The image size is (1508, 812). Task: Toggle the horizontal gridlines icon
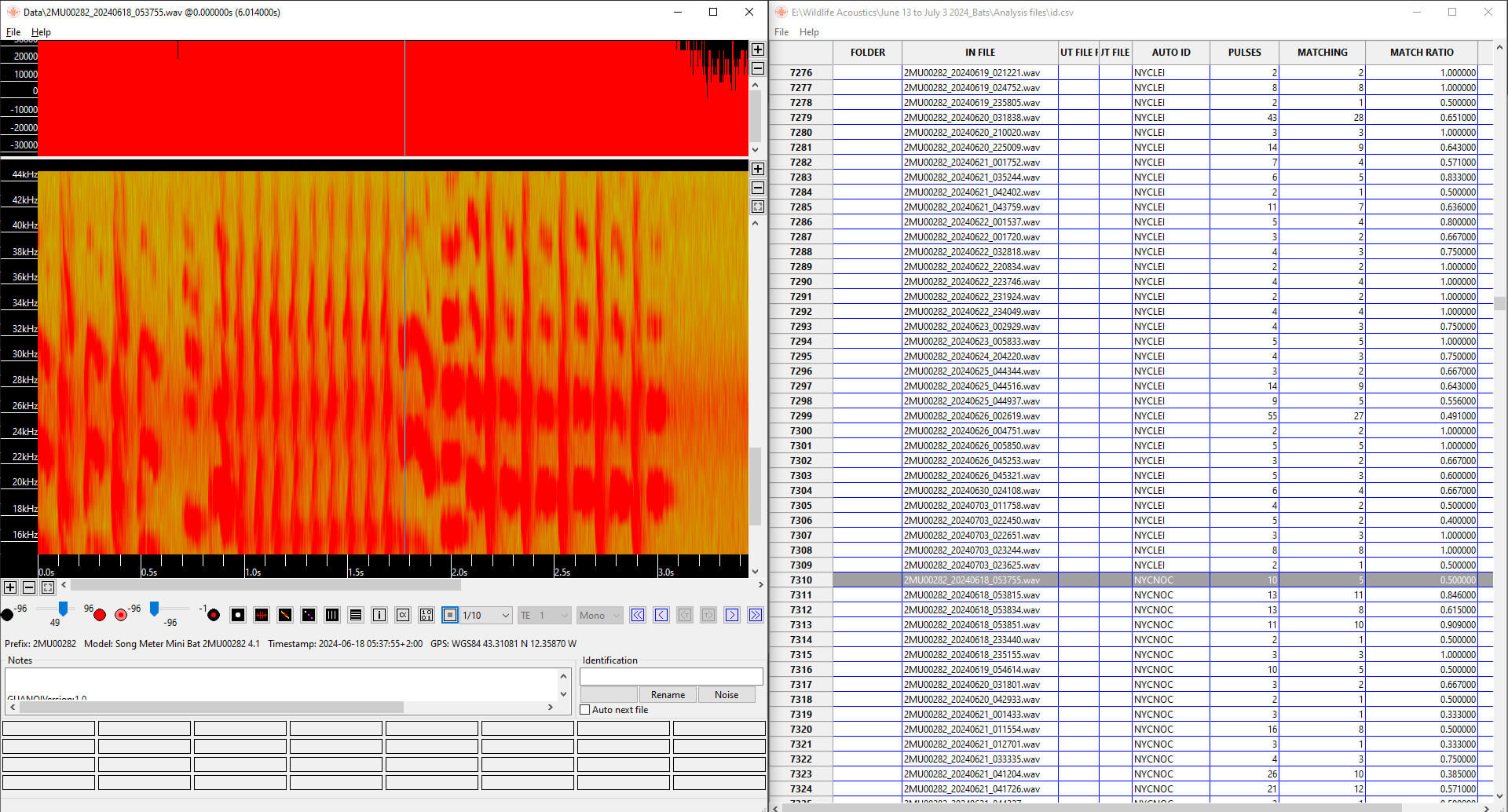tap(356, 615)
